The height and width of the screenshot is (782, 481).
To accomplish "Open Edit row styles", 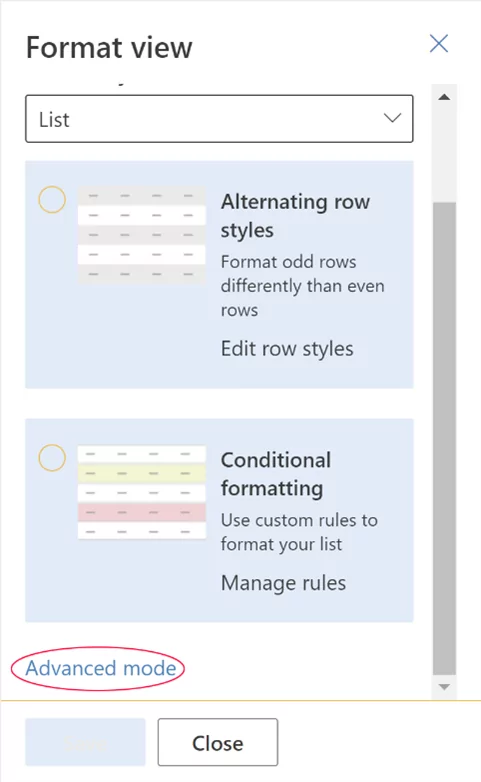I will [x=287, y=349].
